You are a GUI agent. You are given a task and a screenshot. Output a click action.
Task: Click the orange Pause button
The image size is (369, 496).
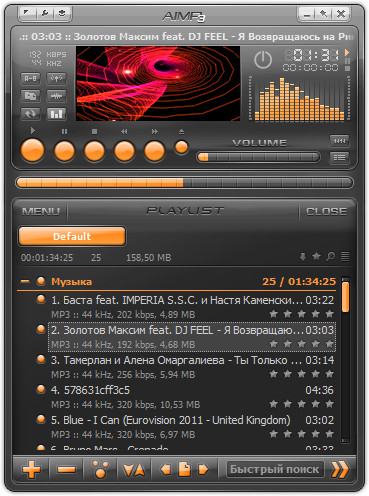[64, 151]
